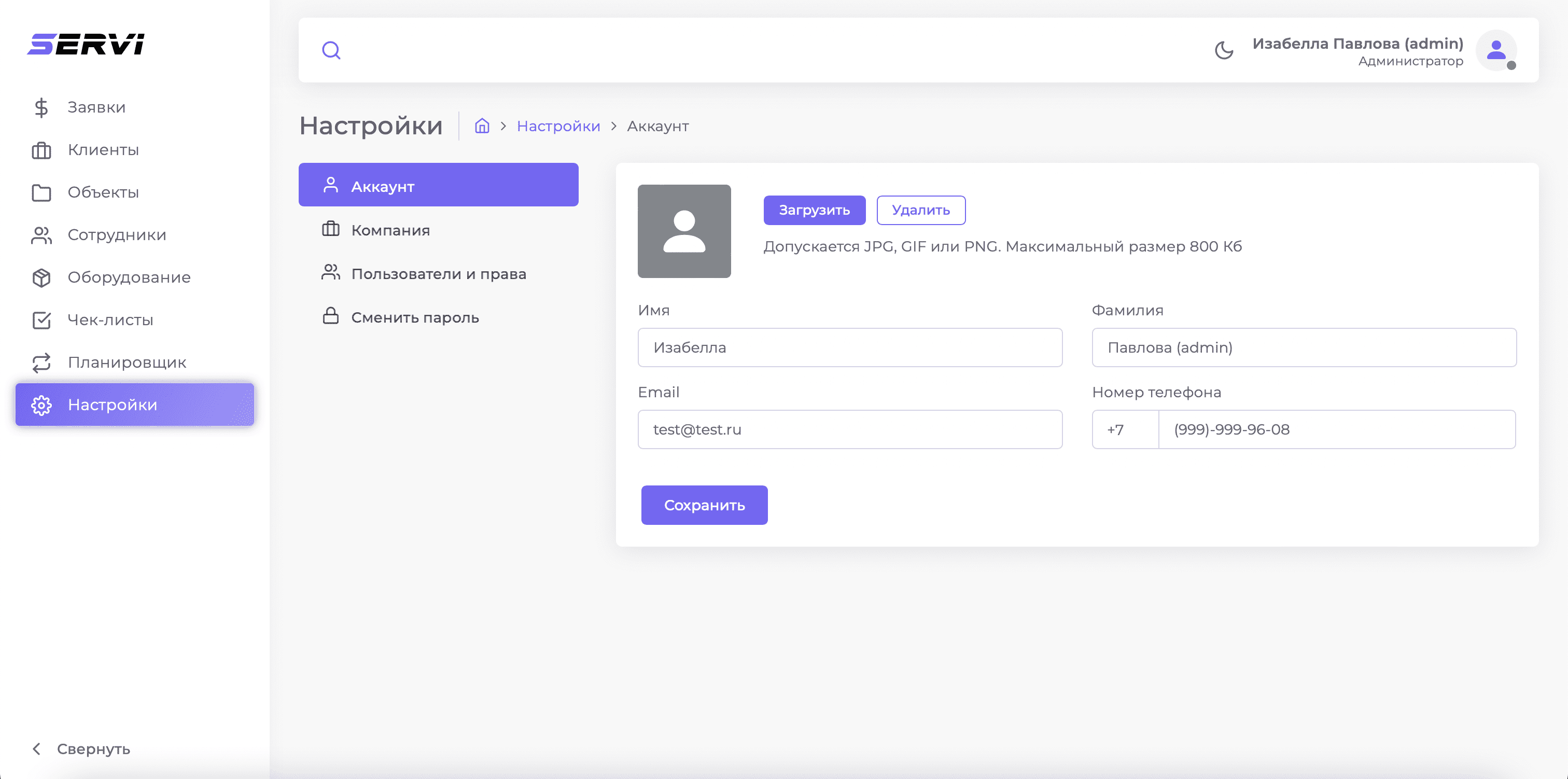The image size is (1568, 779).
Task: Open the Оборудование section
Action: coord(129,278)
